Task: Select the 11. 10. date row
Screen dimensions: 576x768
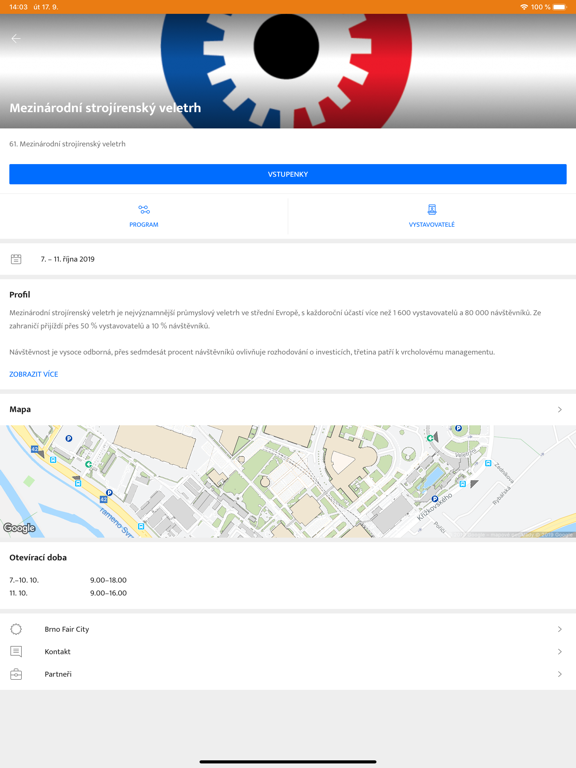Action: [19, 593]
